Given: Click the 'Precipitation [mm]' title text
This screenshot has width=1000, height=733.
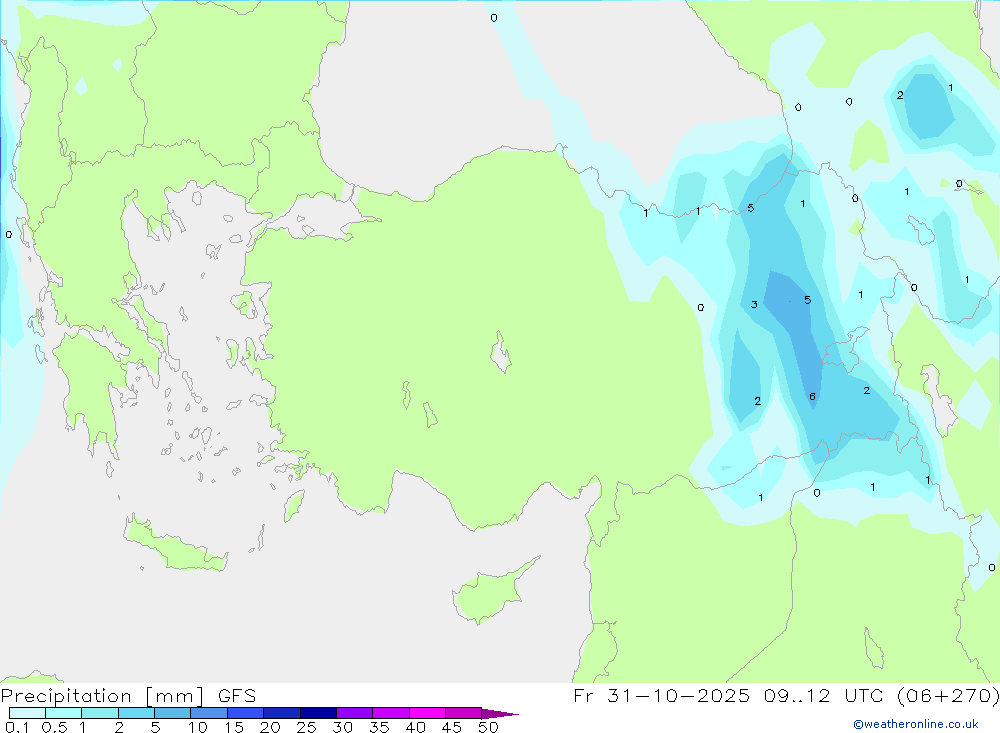Looking at the screenshot, I should (103, 696).
